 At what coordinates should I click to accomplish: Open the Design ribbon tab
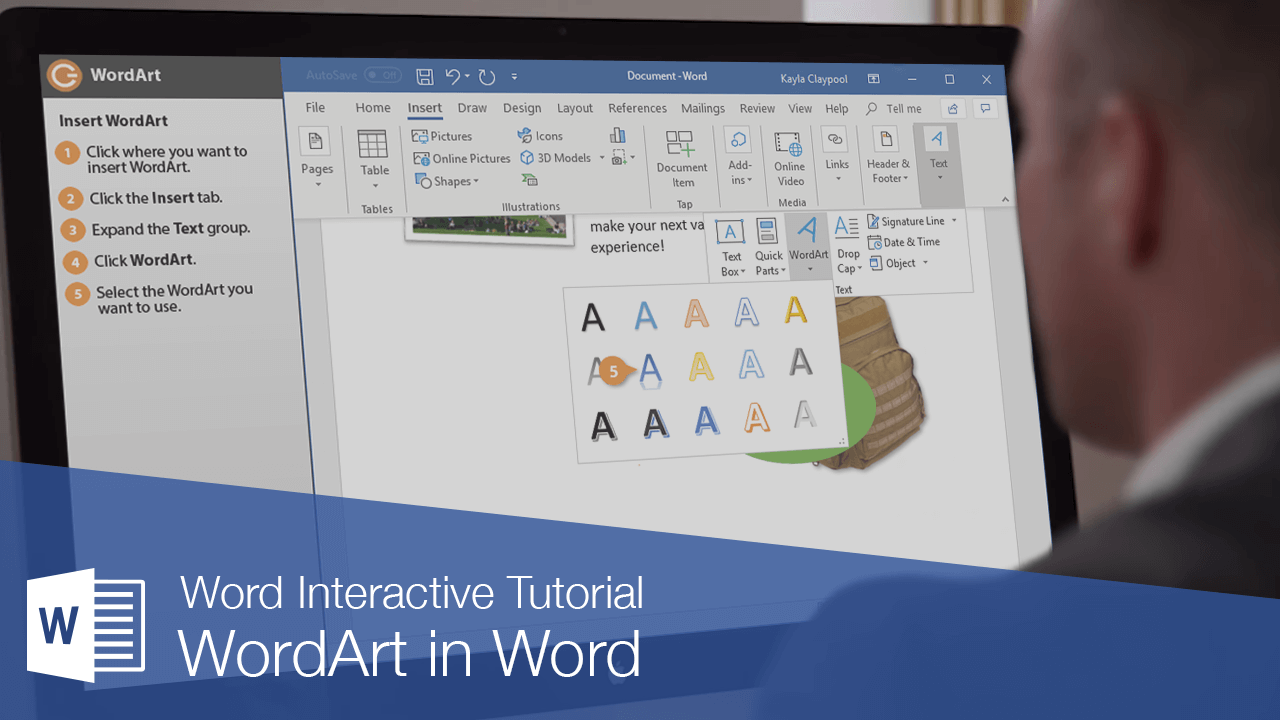coord(522,108)
